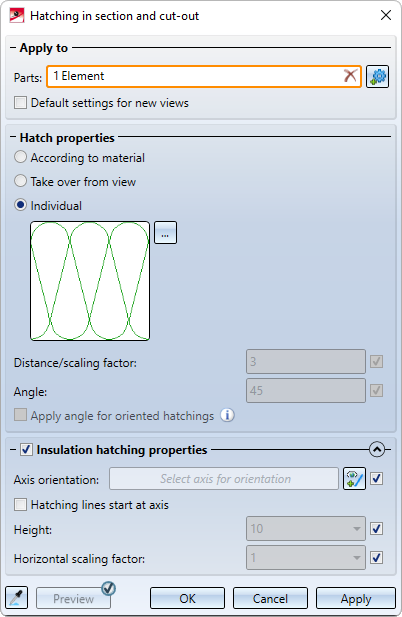This screenshot has height=617, width=402.
Task: Confirm the dialog with OK
Action: click(187, 598)
